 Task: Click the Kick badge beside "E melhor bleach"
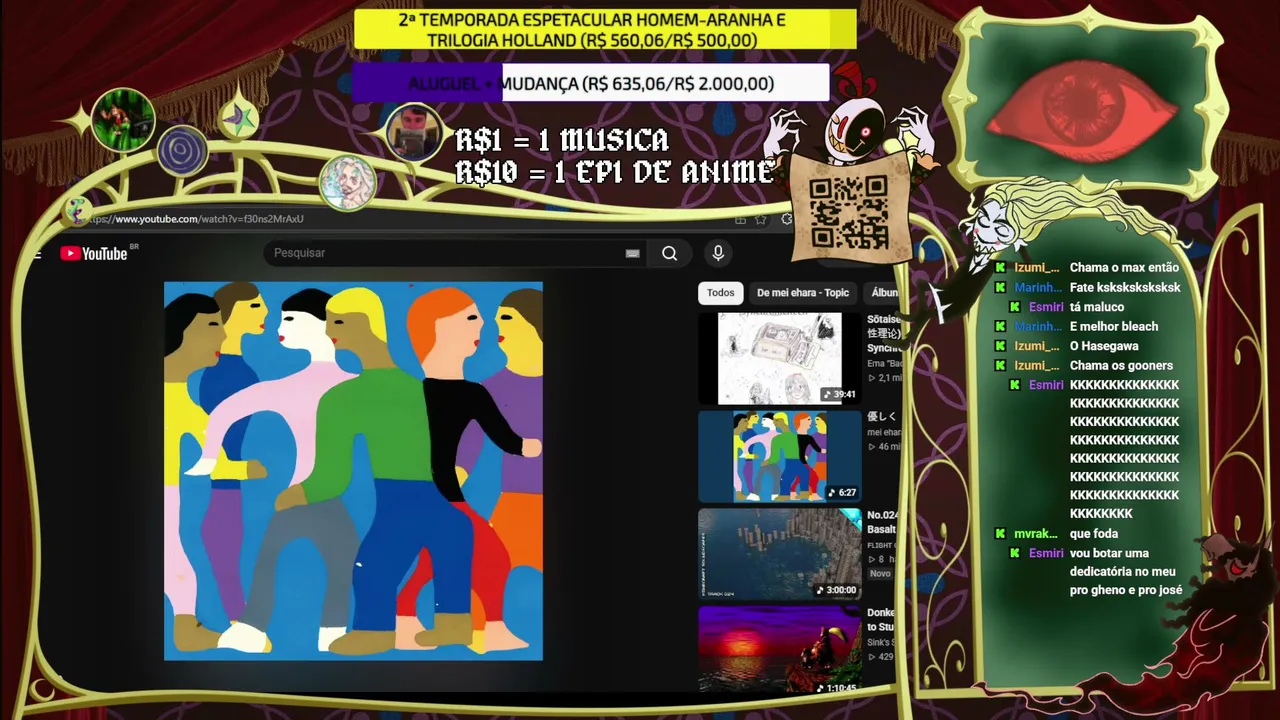coord(1000,327)
